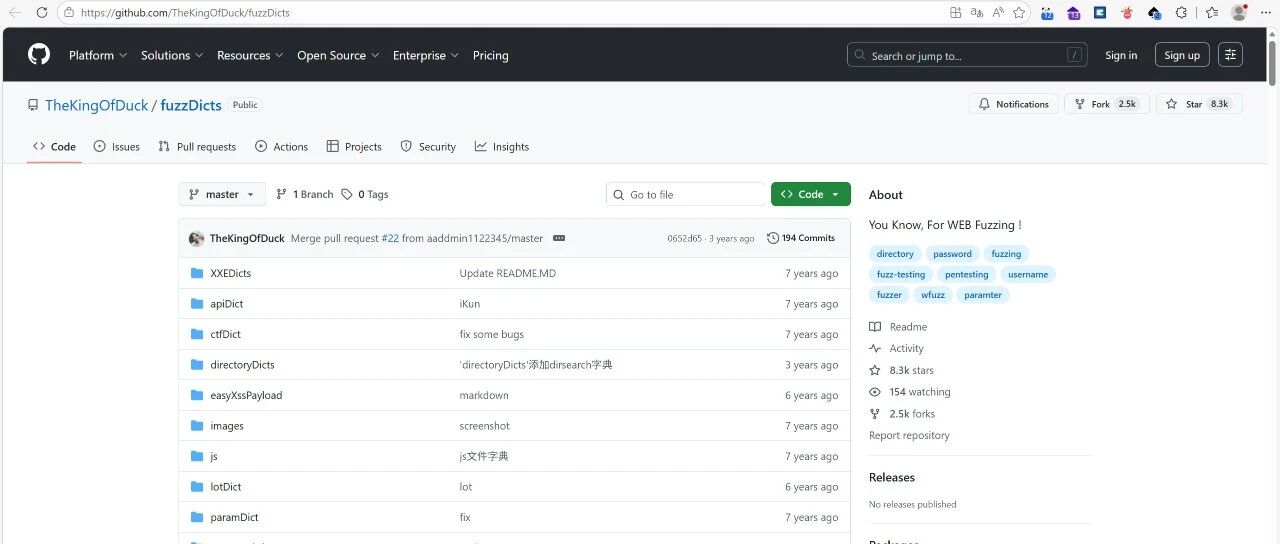Click the Sign in link

[x=1121, y=55]
